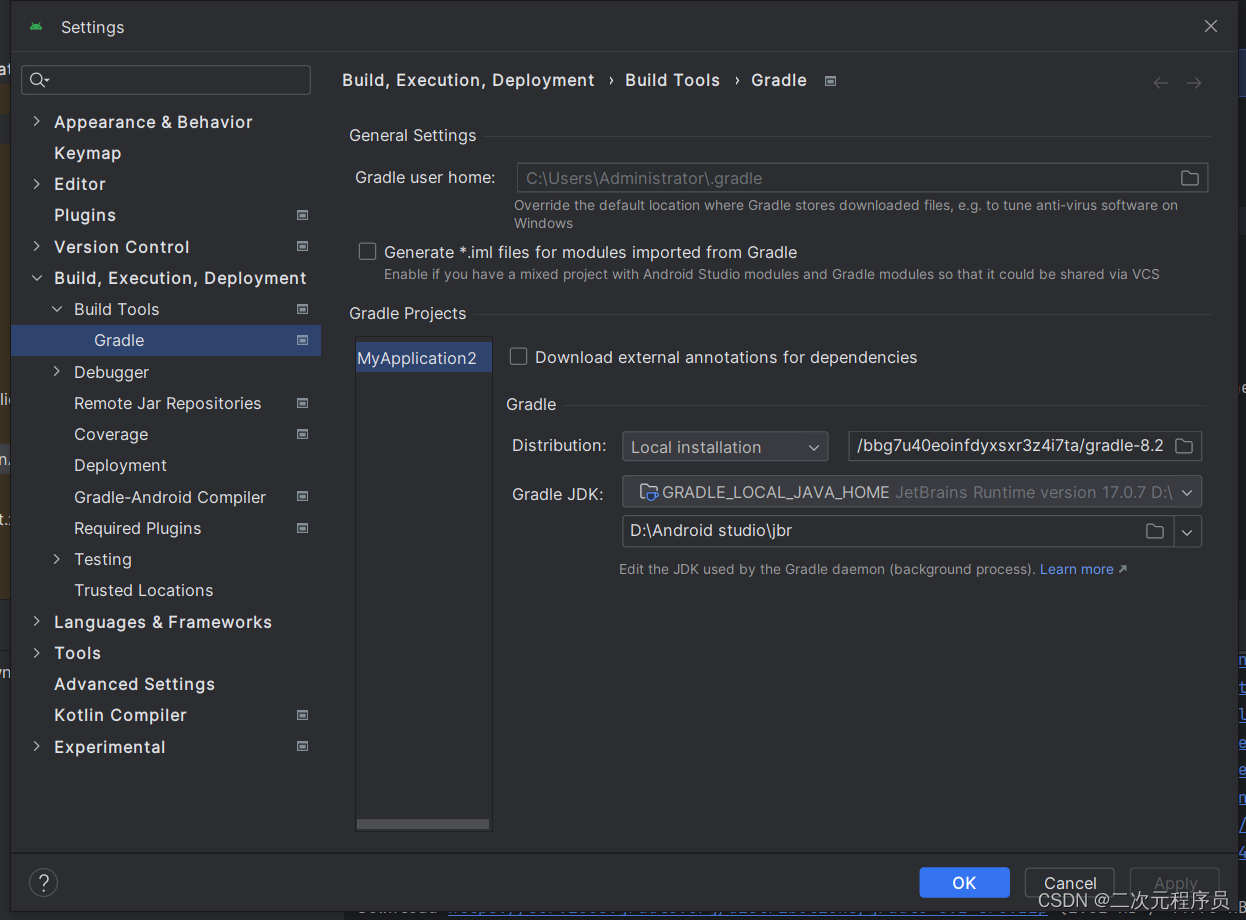Select Plugins in the settings tree

click(85, 215)
